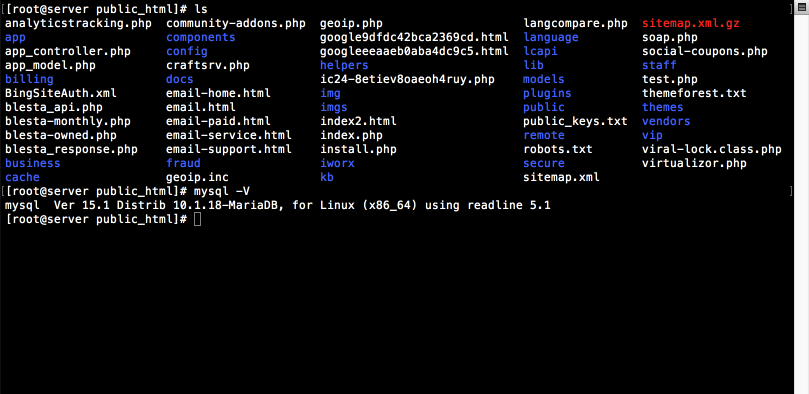Click blesta-owned.php file name
This screenshot has width=809, height=394.
61,135
